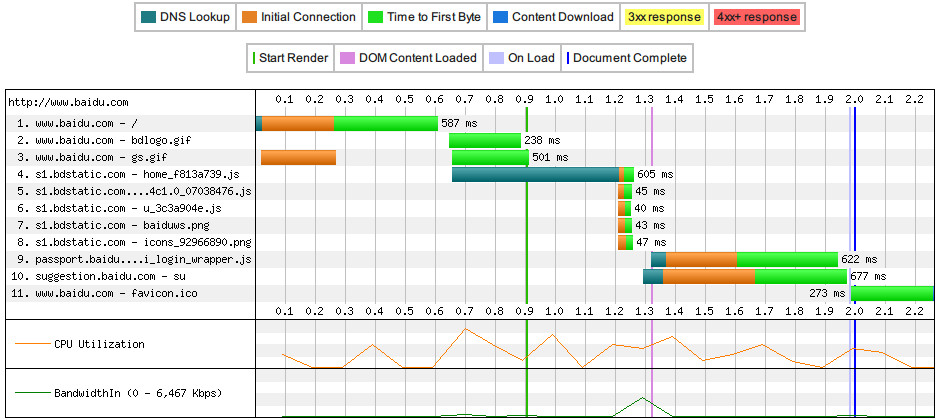Click the green first-byte bar of row 1
This screenshot has width=938, height=420.
pos(386,124)
